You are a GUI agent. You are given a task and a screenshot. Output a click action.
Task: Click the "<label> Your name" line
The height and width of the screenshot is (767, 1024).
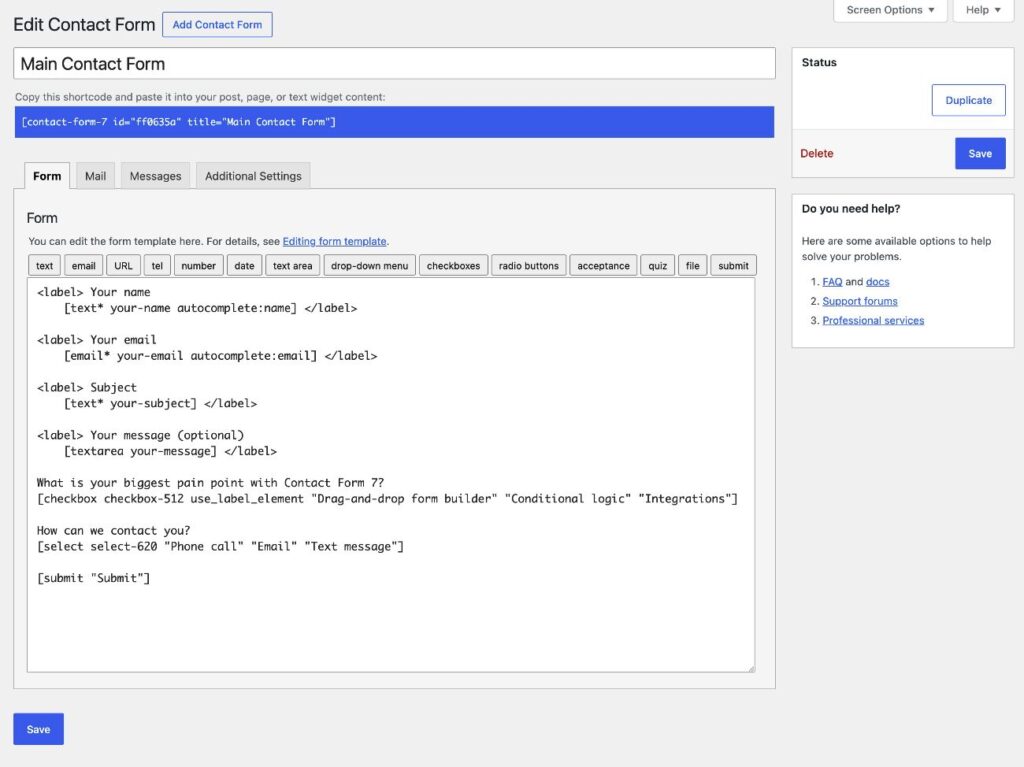pos(93,293)
